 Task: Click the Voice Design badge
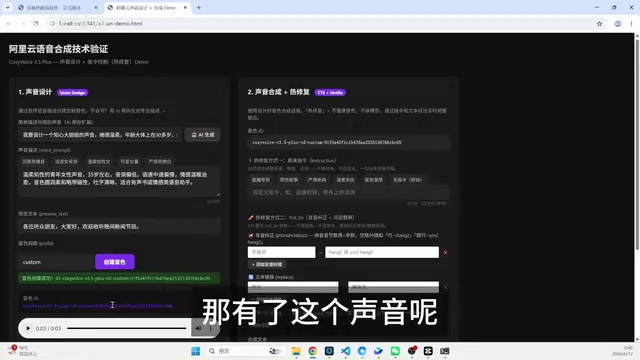tap(72, 93)
